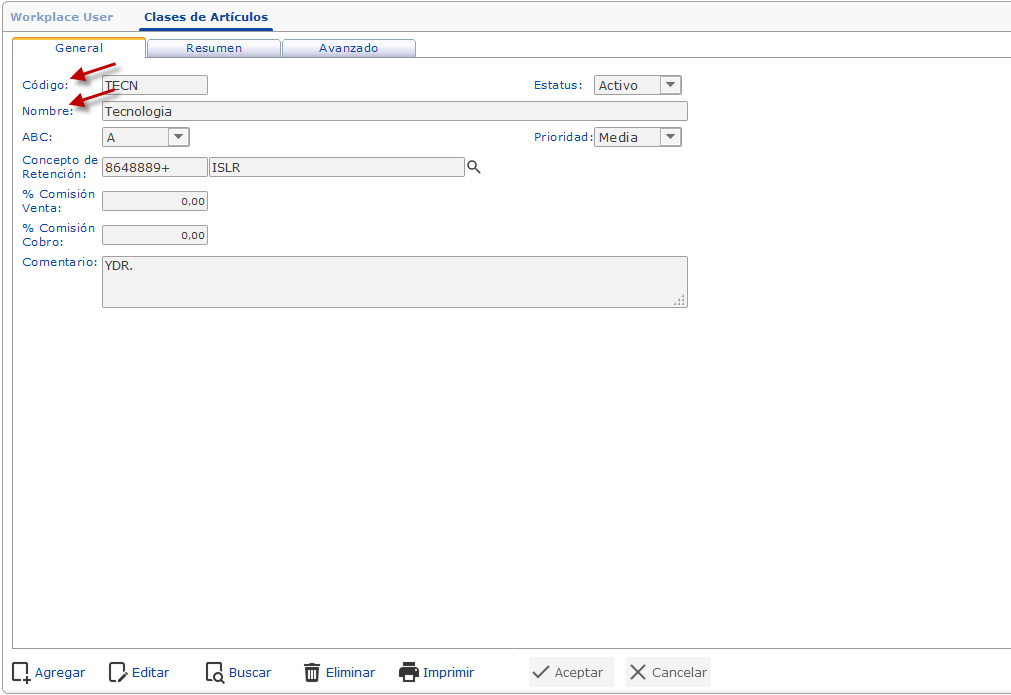Screen dimensions: 1011x695
Task: Click the Eliminar trash can icon
Action: [x=312, y=672]
